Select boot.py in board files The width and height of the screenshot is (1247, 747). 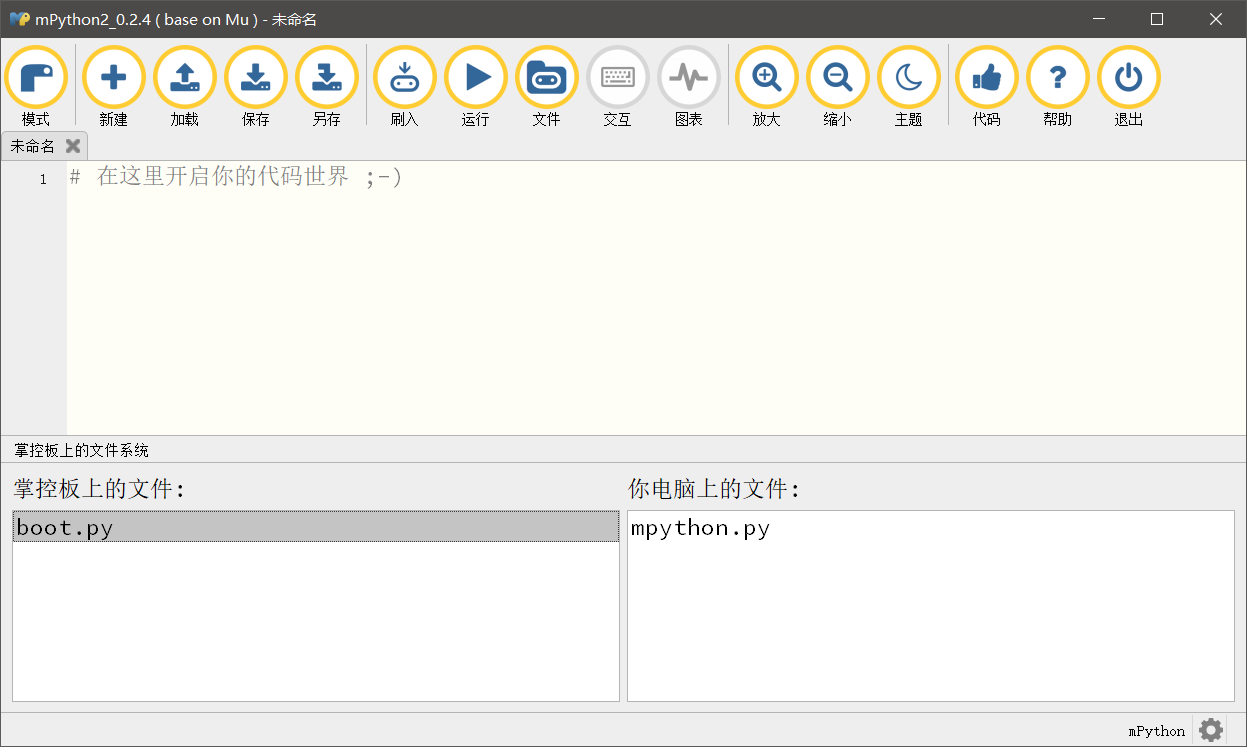(x=316, y=527)
